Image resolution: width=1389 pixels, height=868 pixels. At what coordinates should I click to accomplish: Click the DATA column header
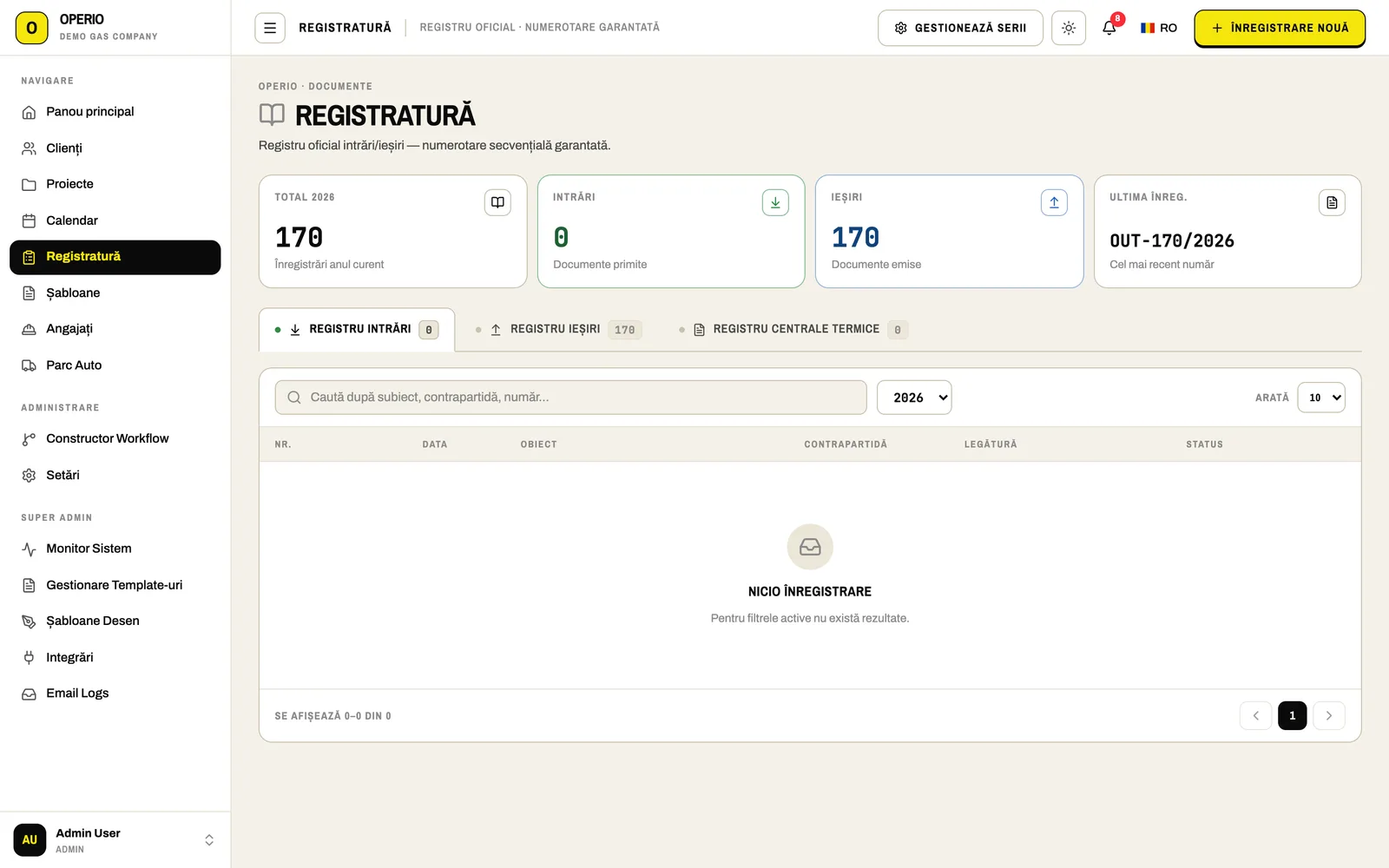tap(435, 444)
